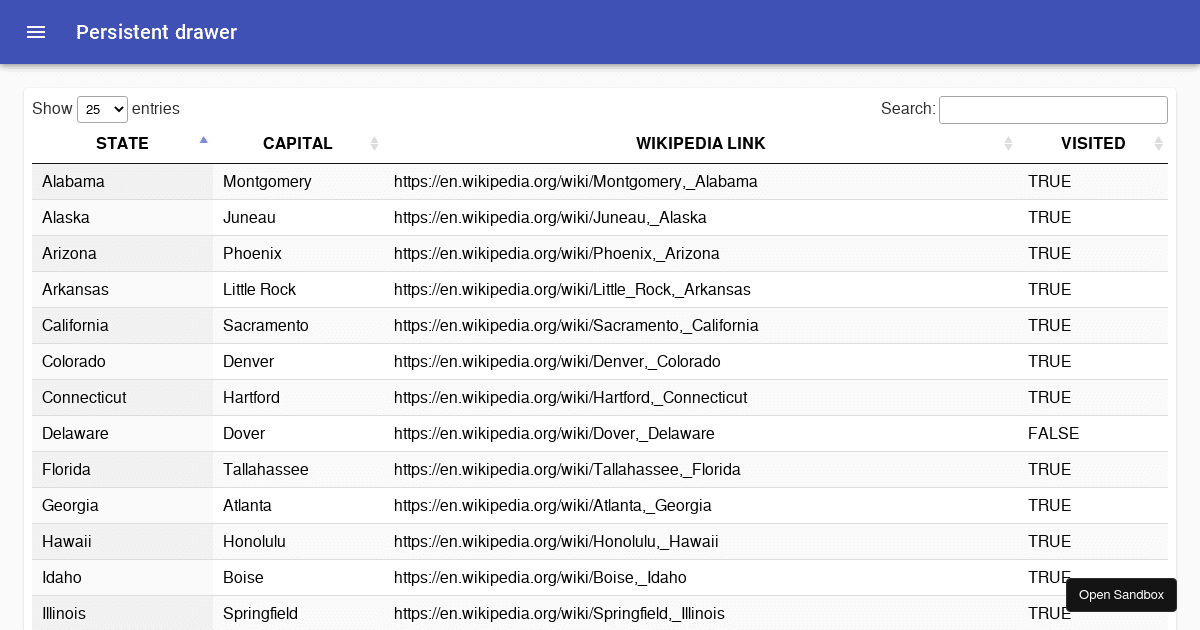This screenshot has height=630, width=1200.
Task: Focus the Search input field
Action: click(1053, 109)
